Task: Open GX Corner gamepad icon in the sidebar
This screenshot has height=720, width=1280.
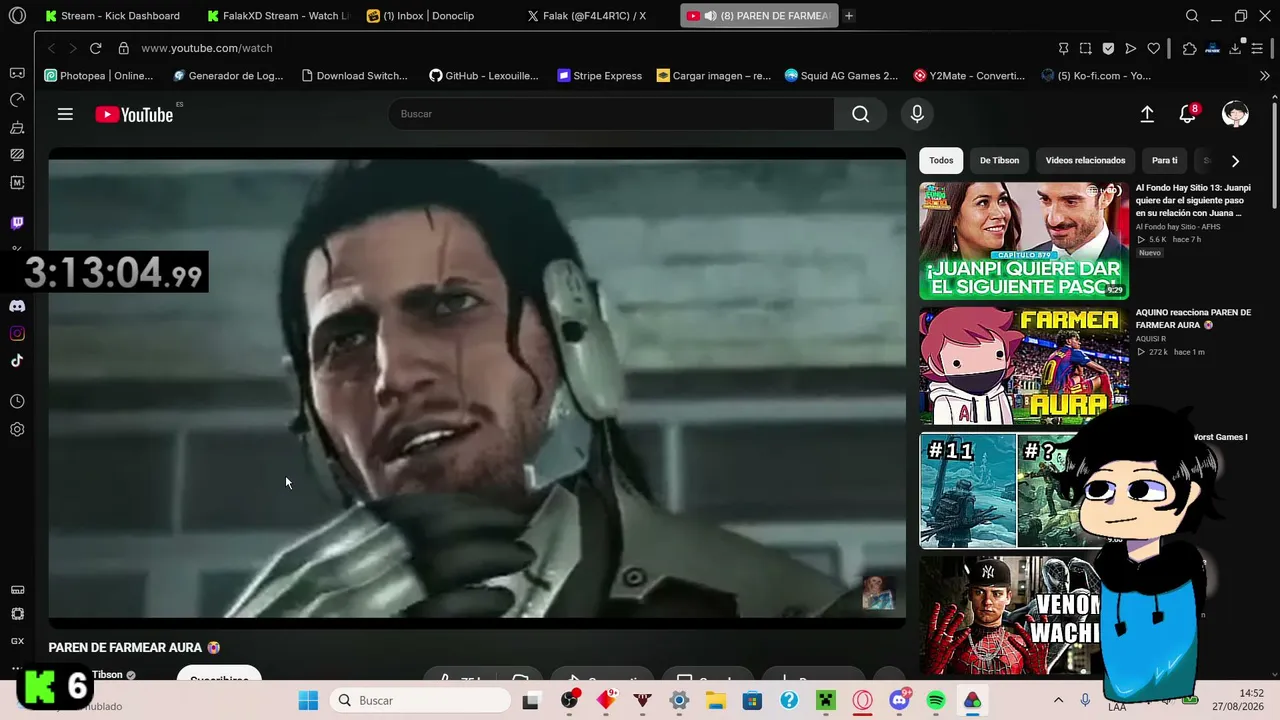Action: click(17, 73)
